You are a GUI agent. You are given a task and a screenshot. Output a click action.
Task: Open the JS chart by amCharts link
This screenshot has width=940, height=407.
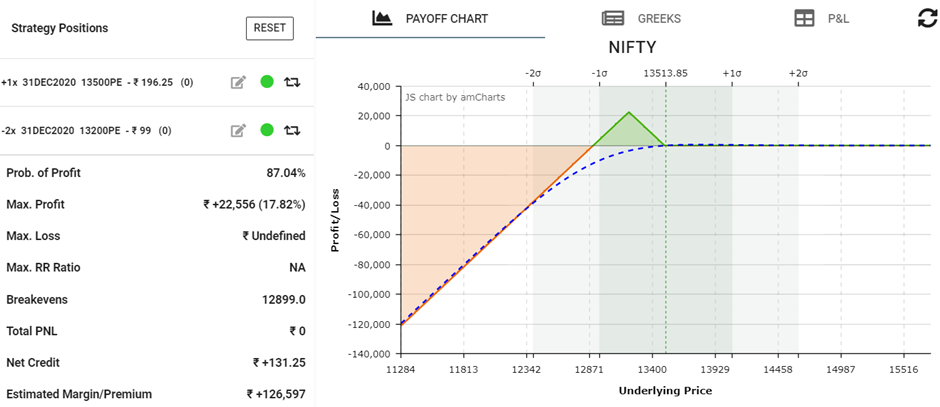[455, 97]
